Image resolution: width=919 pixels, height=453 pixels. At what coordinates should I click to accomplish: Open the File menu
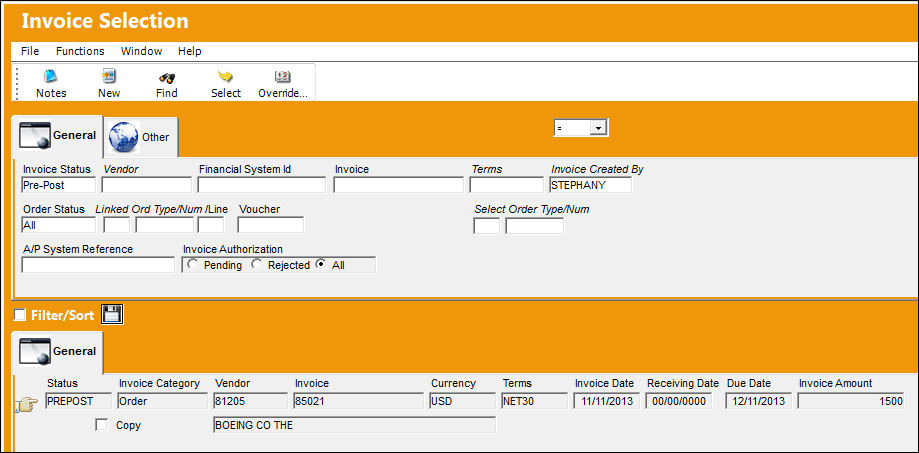tap(30, 51)
